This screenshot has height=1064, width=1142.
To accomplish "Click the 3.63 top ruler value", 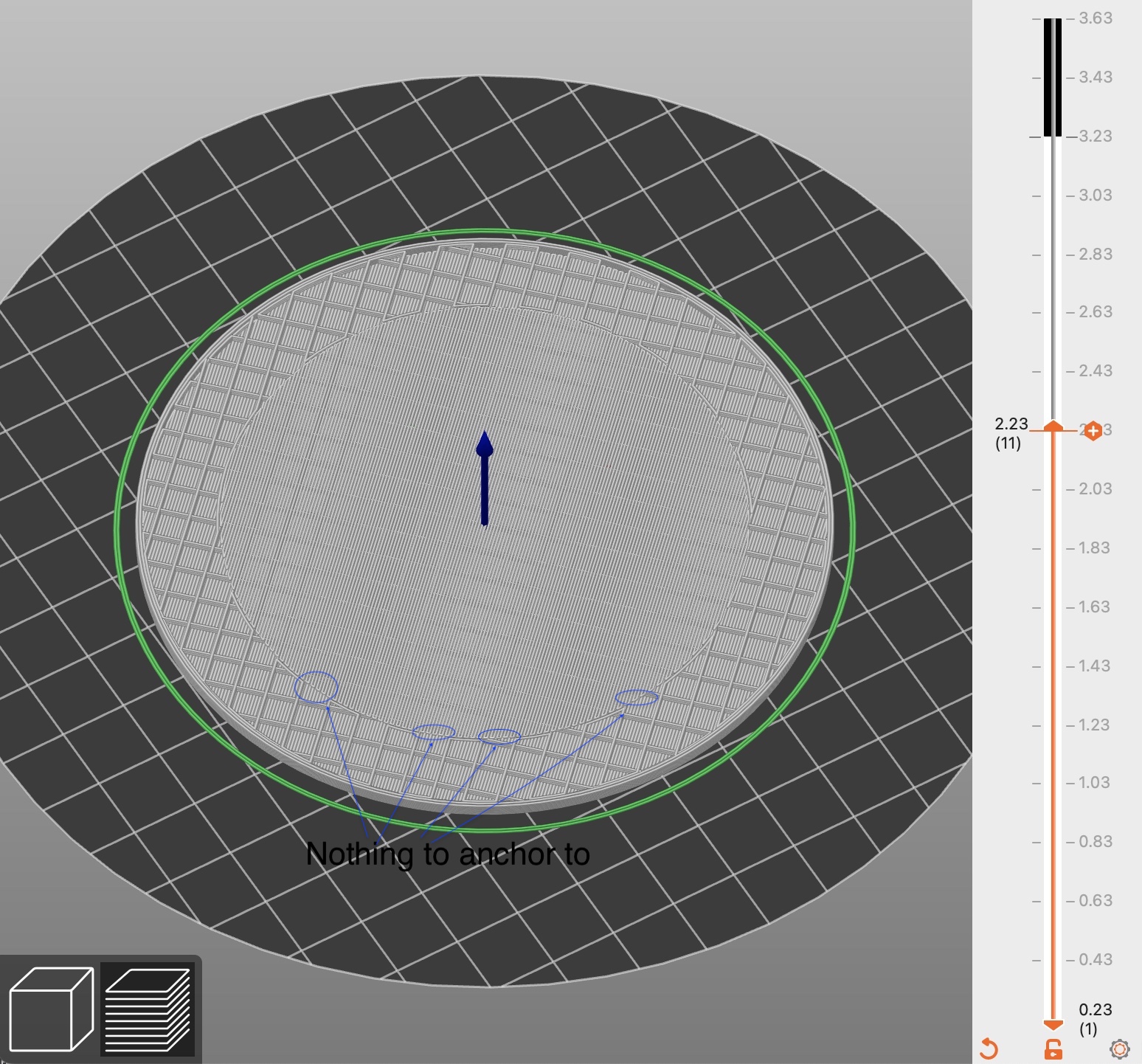I will point(1096,18).
